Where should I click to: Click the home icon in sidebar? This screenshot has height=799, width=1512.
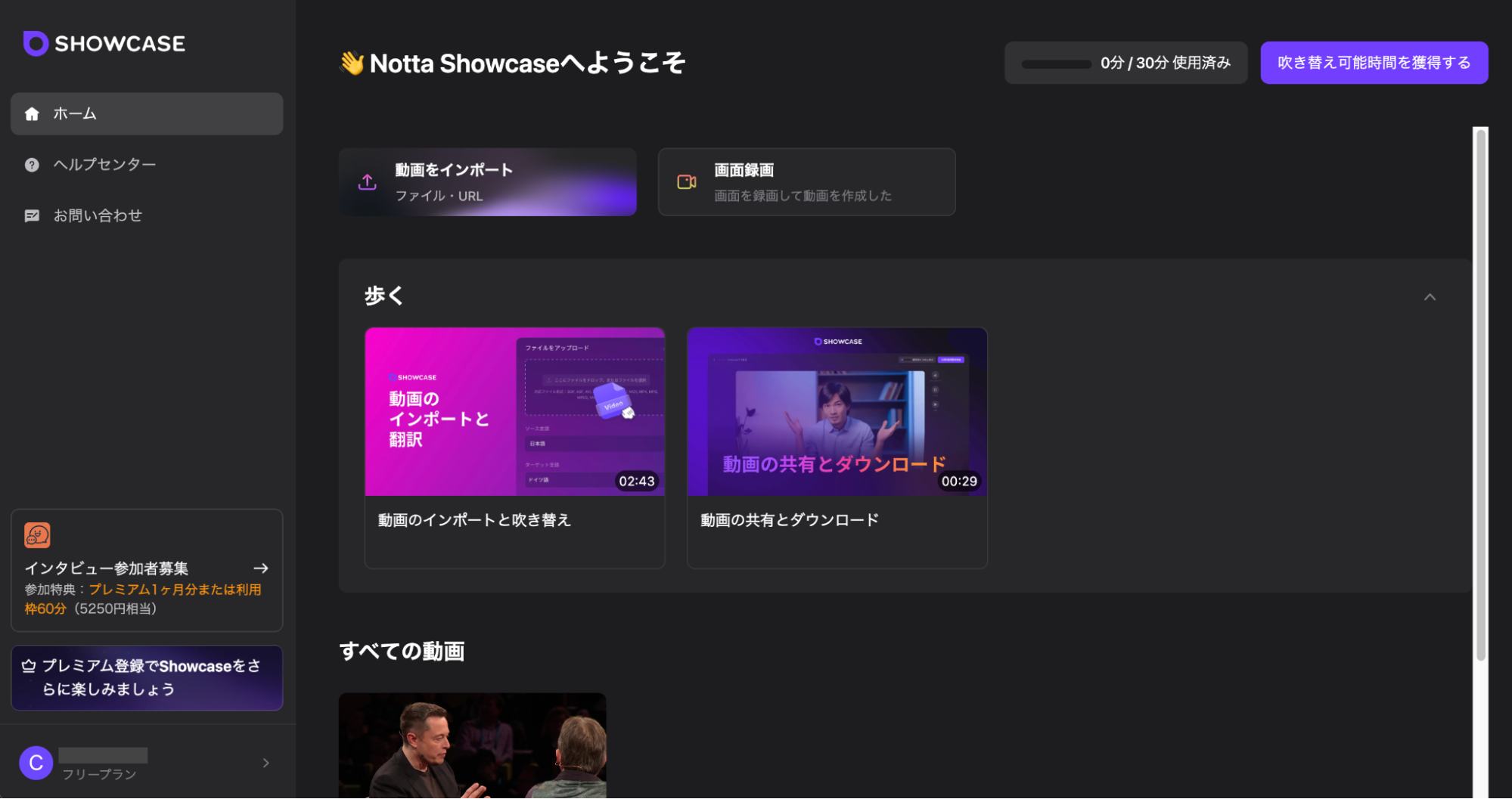32,114
